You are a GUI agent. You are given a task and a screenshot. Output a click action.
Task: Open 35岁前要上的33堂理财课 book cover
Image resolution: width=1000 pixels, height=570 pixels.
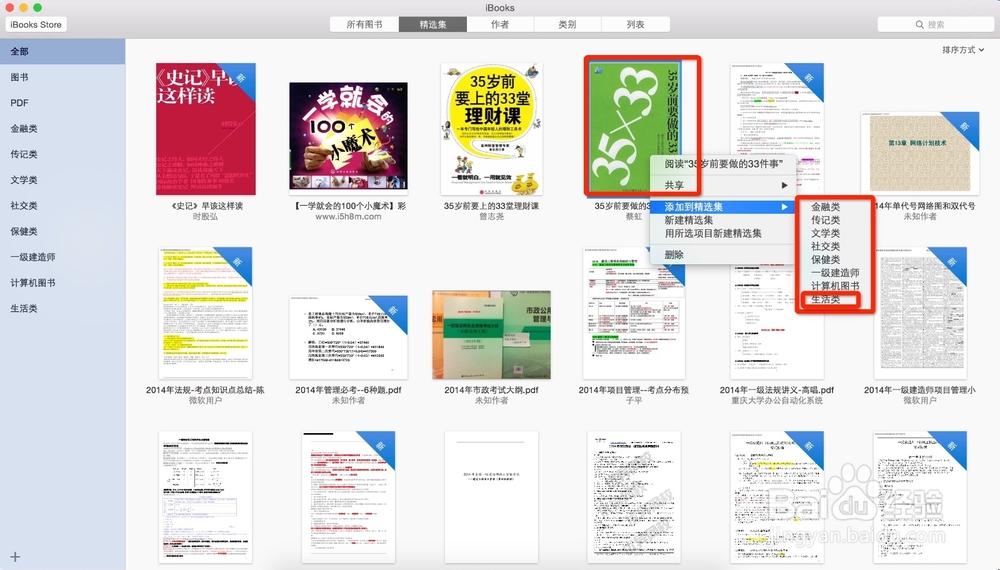coord(492,129)
